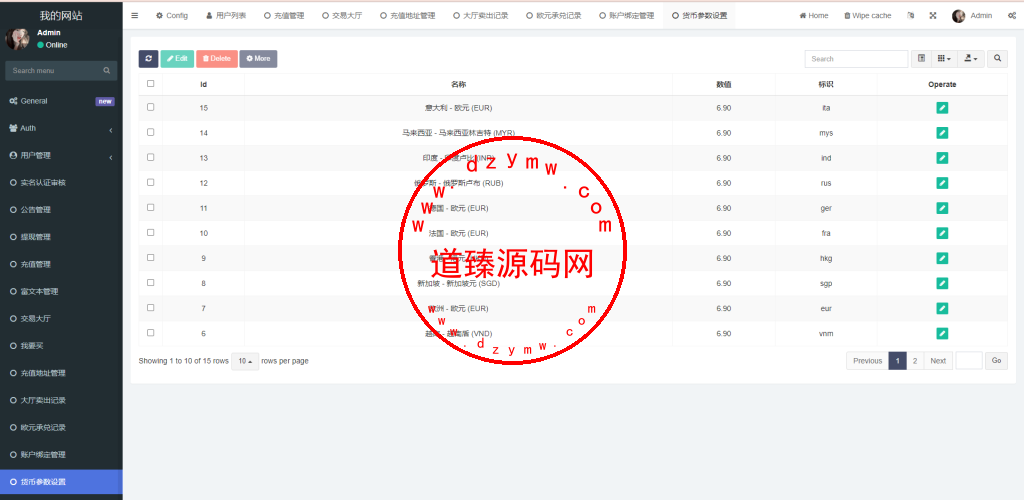1024x500 pixels.
Task: Click the Admin avatar in top bar
Action: point(959,16)
